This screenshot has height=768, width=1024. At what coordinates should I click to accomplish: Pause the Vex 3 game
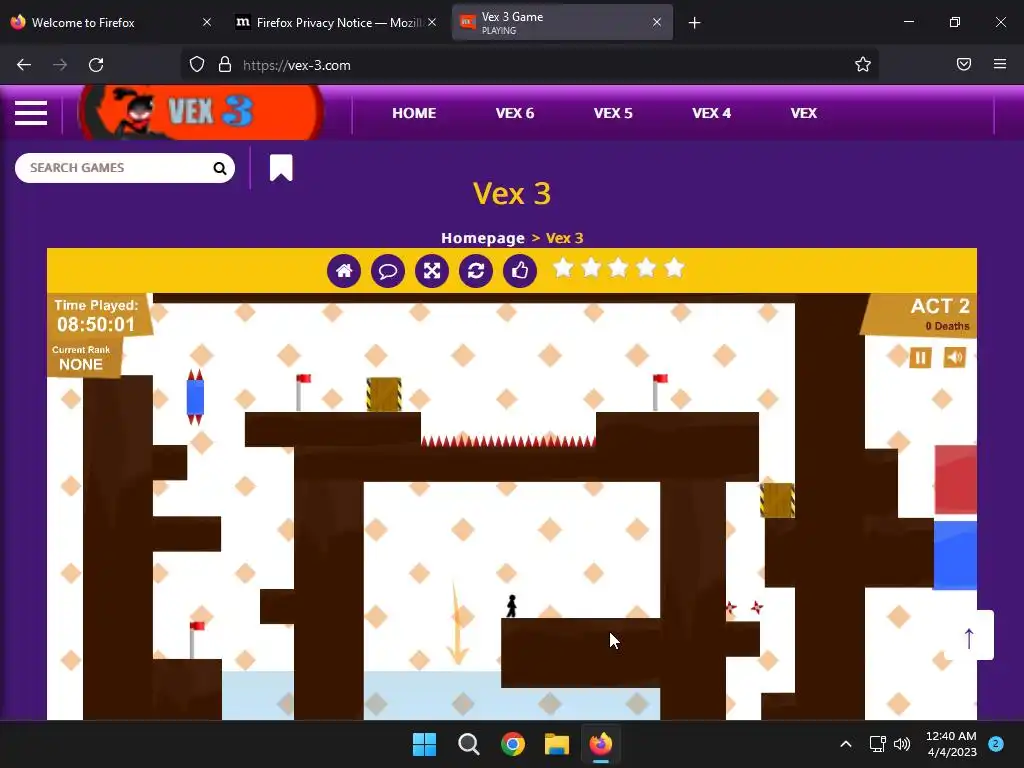[920, 357]
